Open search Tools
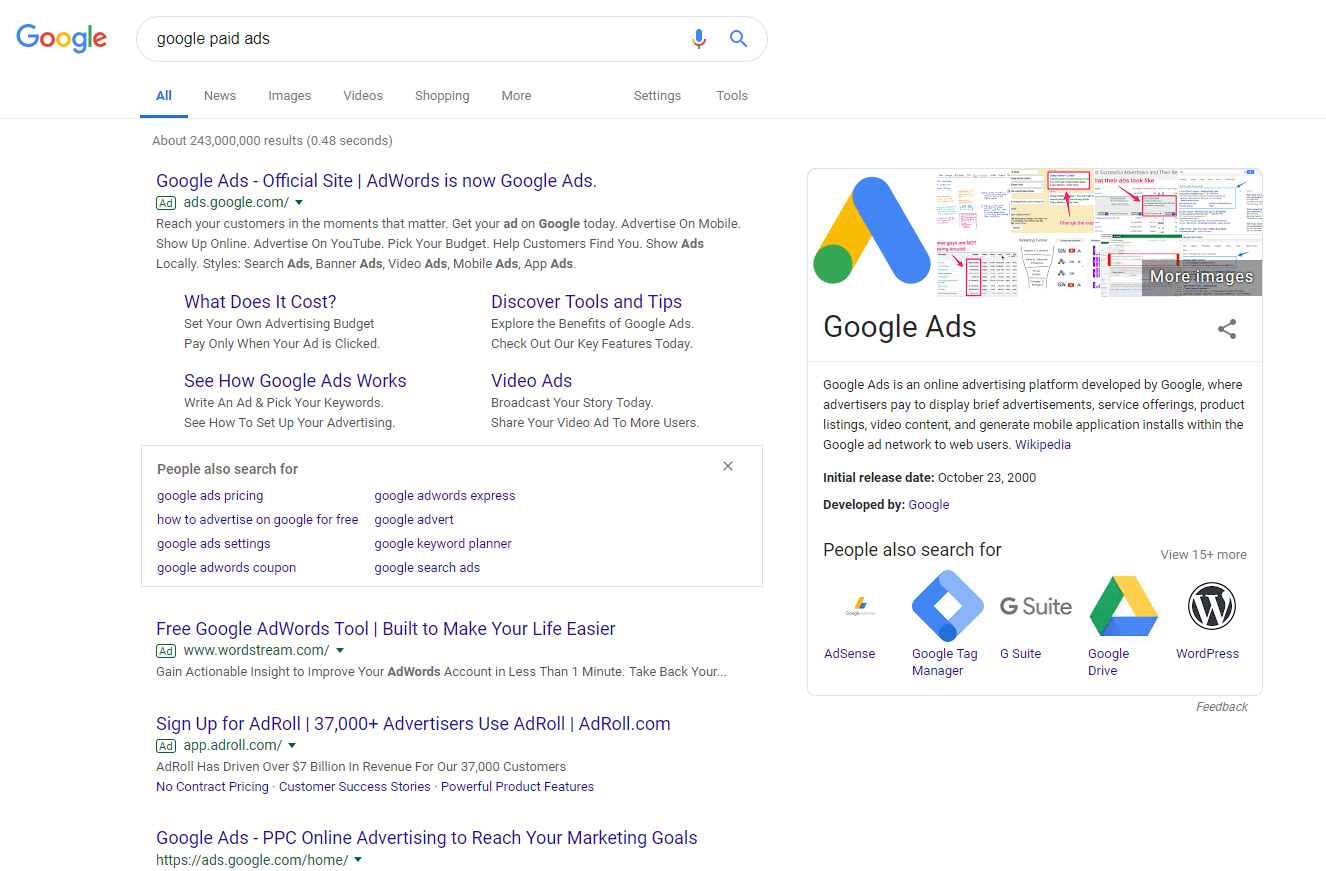The width and height of the screenshot is (1326, 871). pyautogui.click(x=732, y=96)
